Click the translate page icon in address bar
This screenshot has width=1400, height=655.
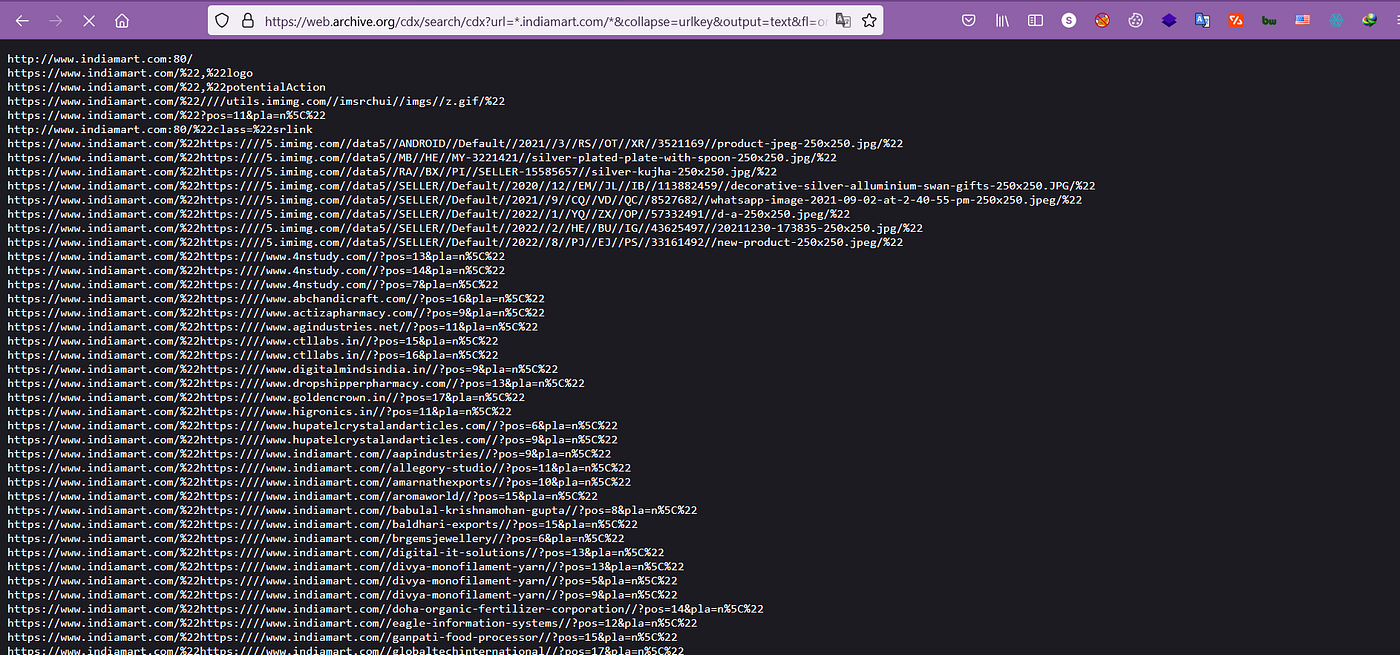click(843, 20)
